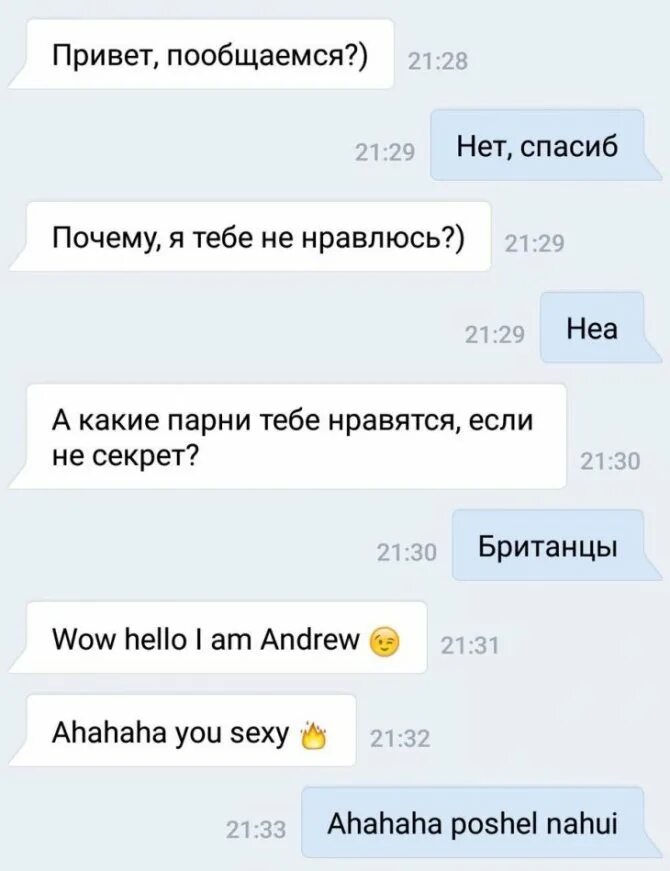Select the 'Ahahaha poshel nahui' reply bubble
This screenshot has width=670, height=871.
482,822
